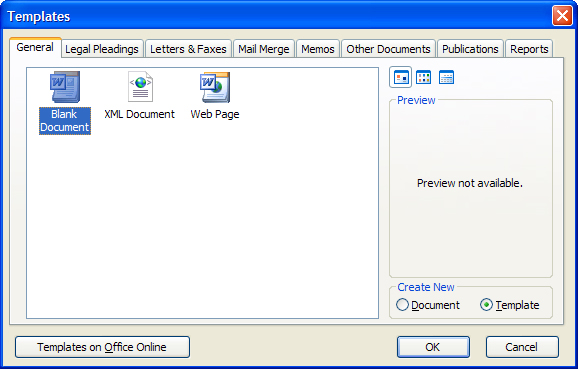This screenshot has width=578, height=369.
Task: Select the General tab
Action: 35,47
